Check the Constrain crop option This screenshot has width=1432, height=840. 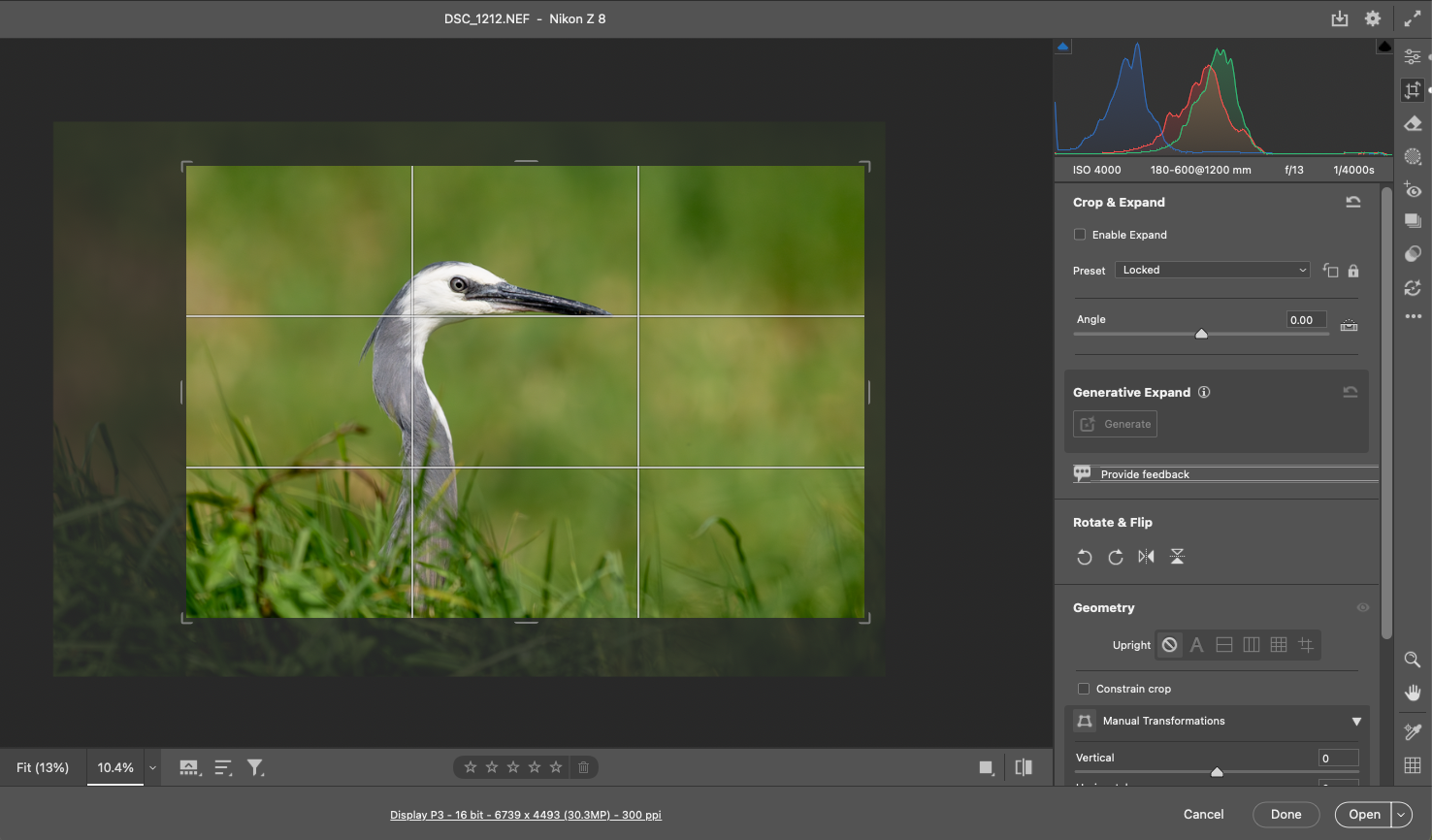click(x=1084, y=689)
